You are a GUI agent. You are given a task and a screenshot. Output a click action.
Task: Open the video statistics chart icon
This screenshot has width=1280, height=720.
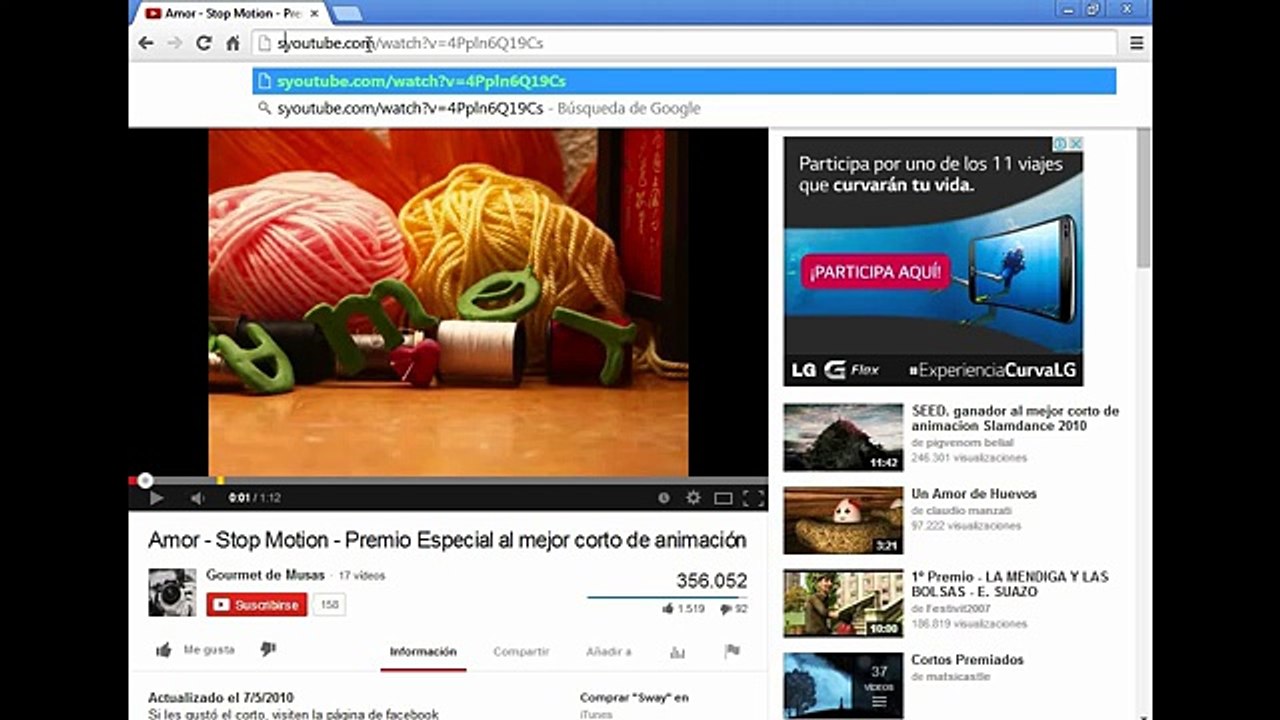point(677,652)
